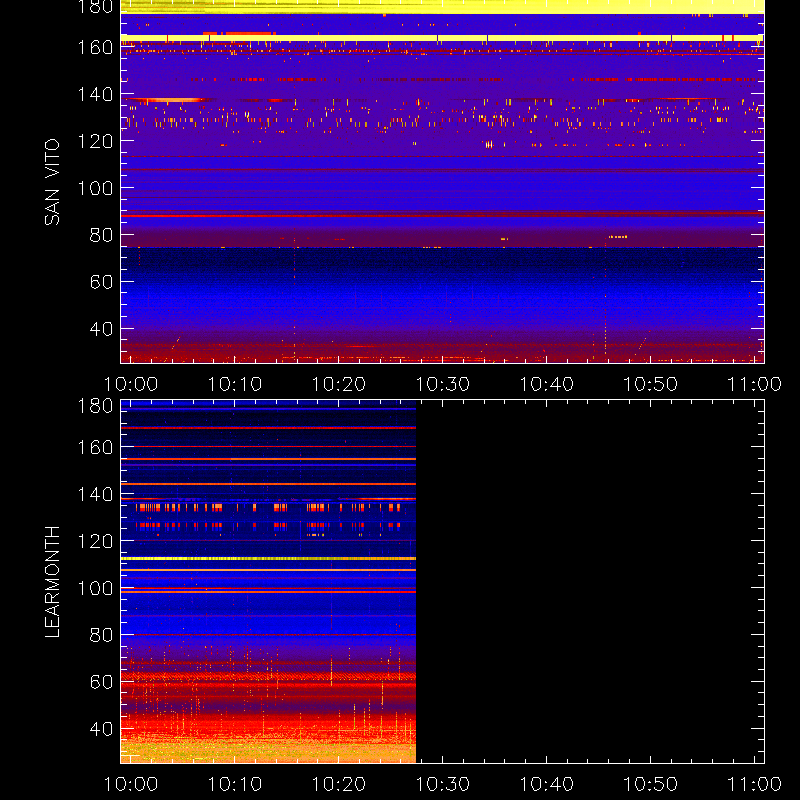The image size is (800, 800).
Task: Pick the 10:50 time label below San Vito plot
Action: coord(651,384)
